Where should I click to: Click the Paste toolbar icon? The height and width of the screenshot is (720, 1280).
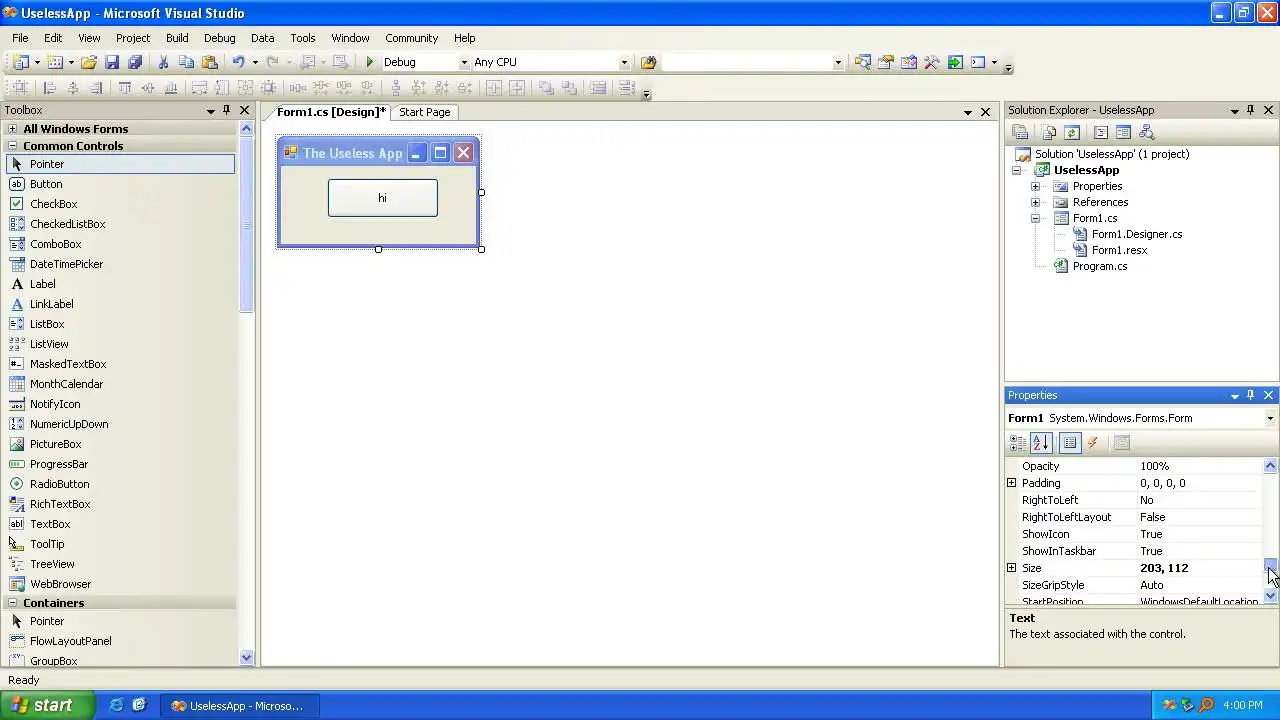(209, 62)
